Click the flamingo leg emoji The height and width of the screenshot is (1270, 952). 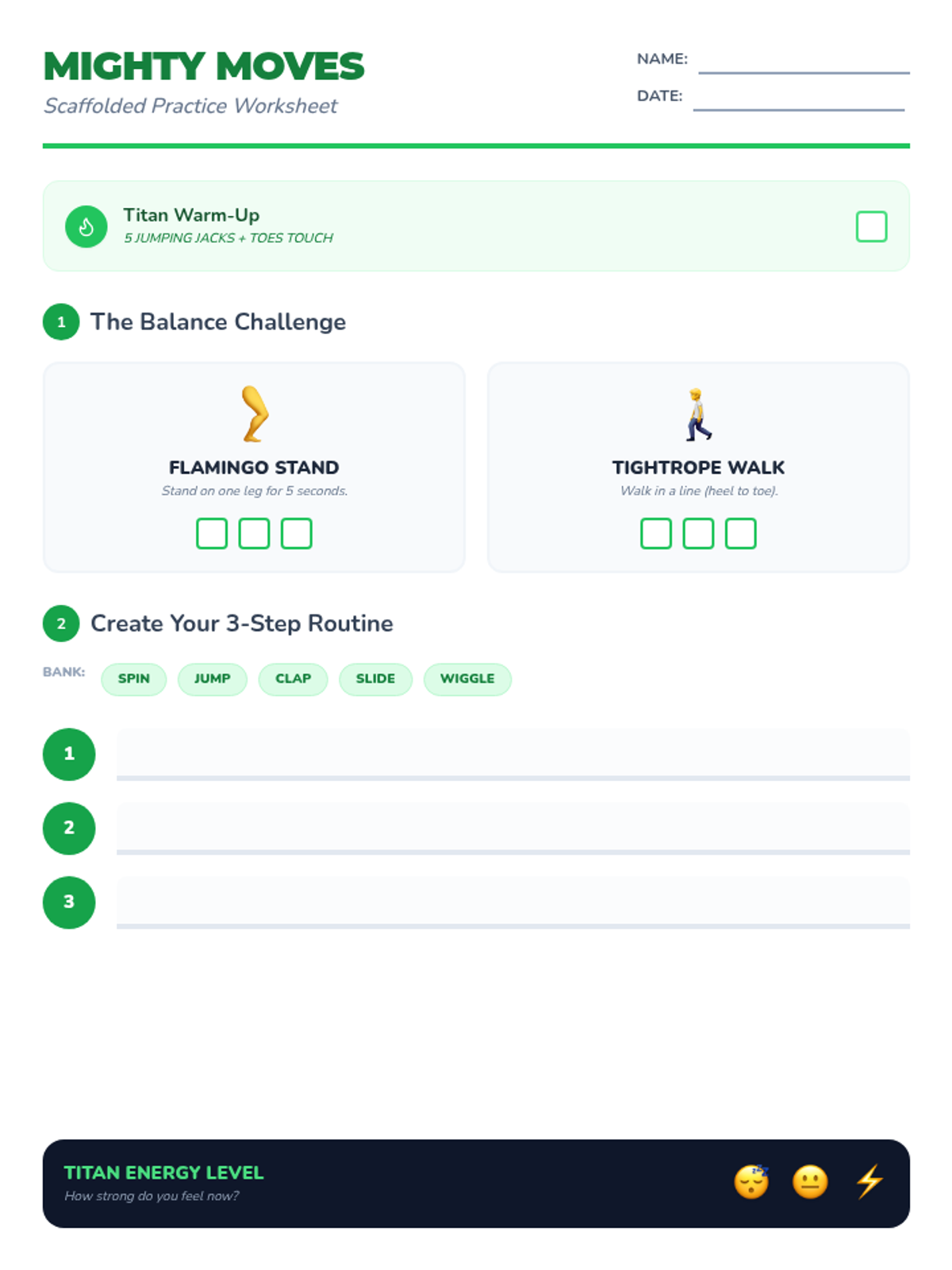tap(255, 414)
